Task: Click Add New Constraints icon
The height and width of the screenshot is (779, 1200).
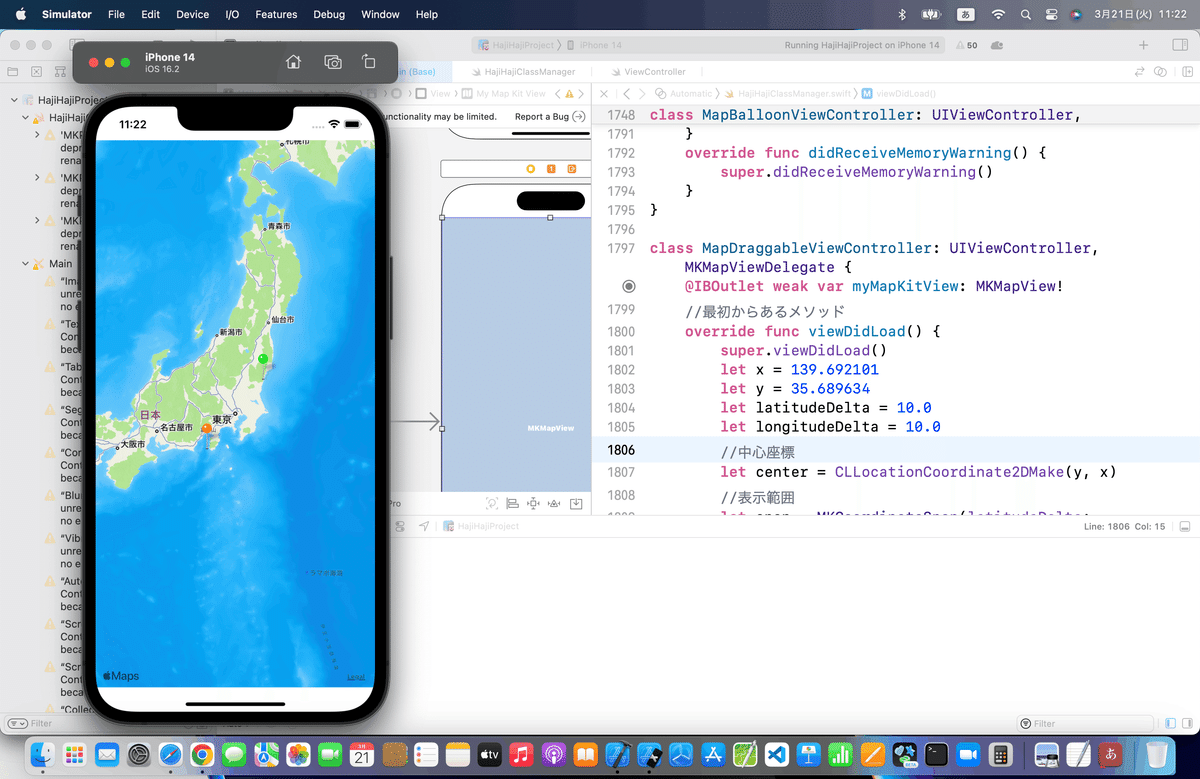Action: tap(533, 504)
